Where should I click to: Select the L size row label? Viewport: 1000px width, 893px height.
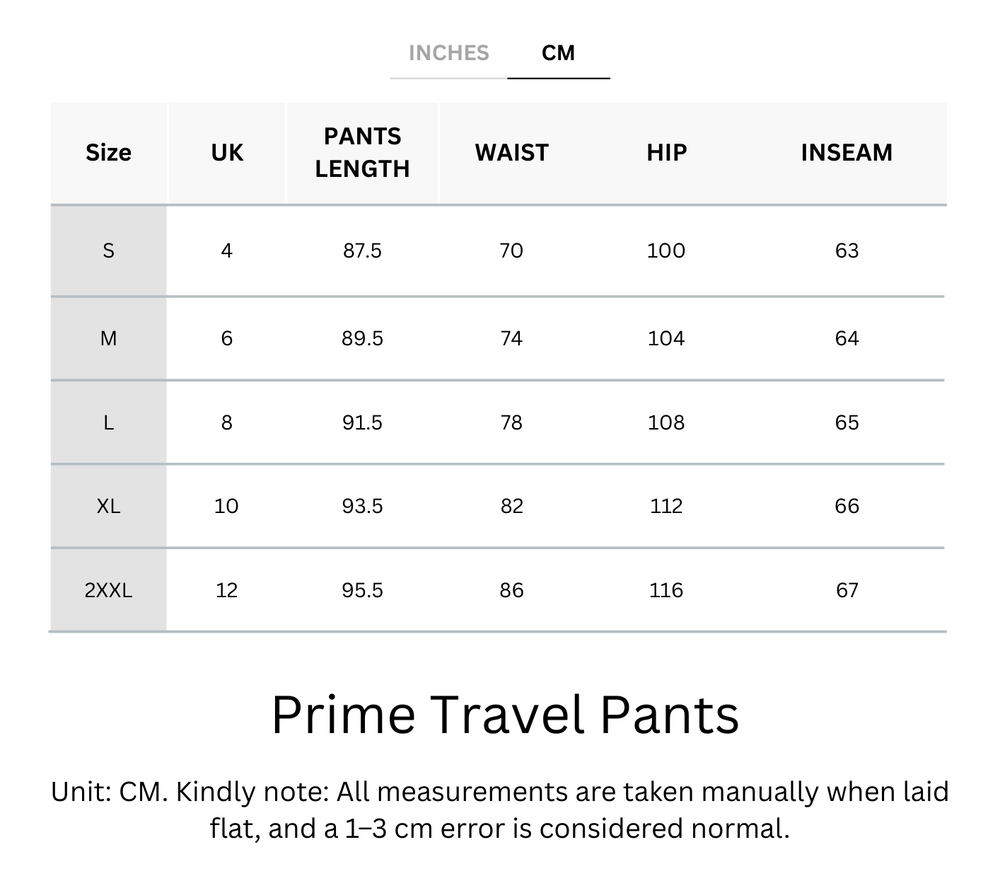(107, 422)
